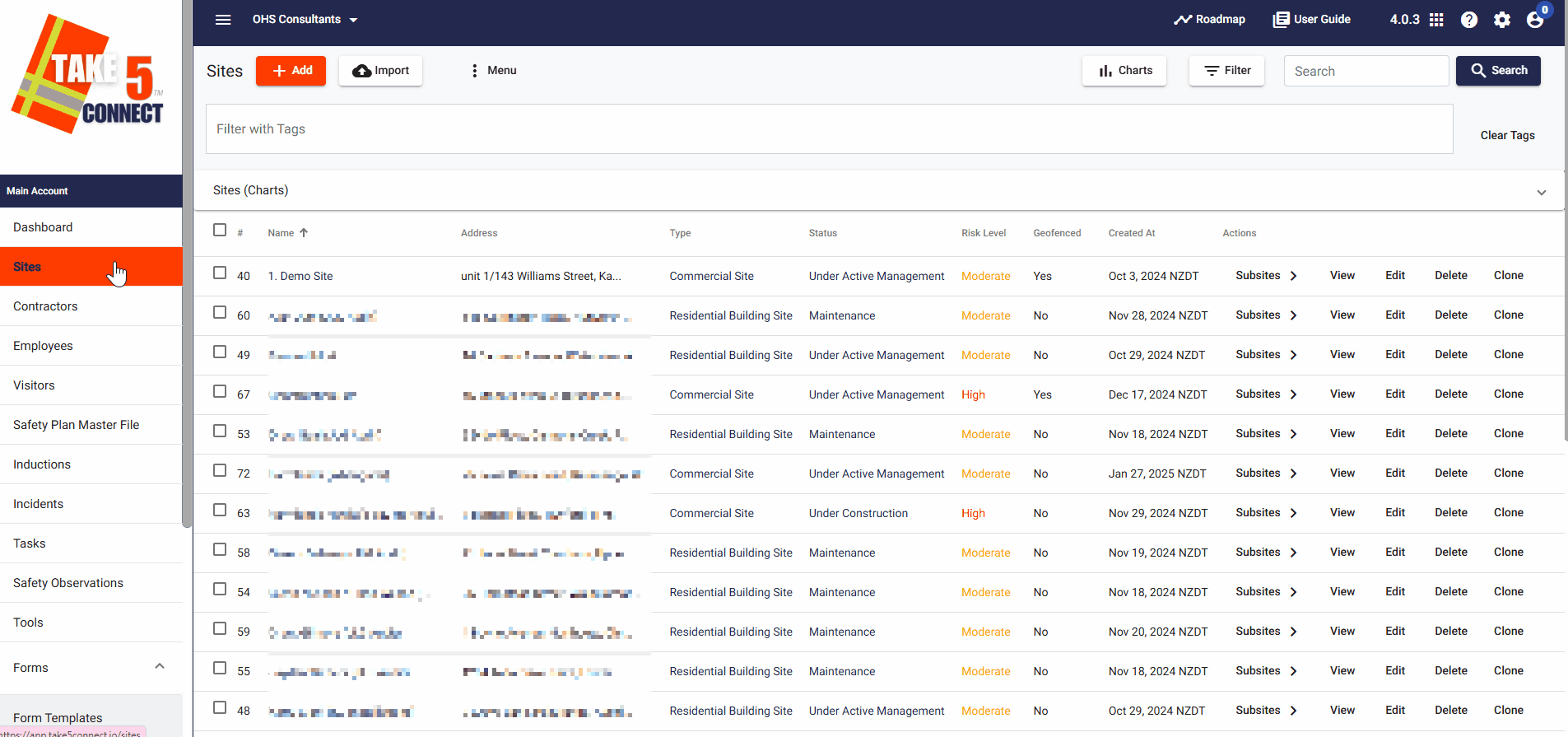Open Form Templates in sidebar
1568x737 pixels.
pos(58,718)
